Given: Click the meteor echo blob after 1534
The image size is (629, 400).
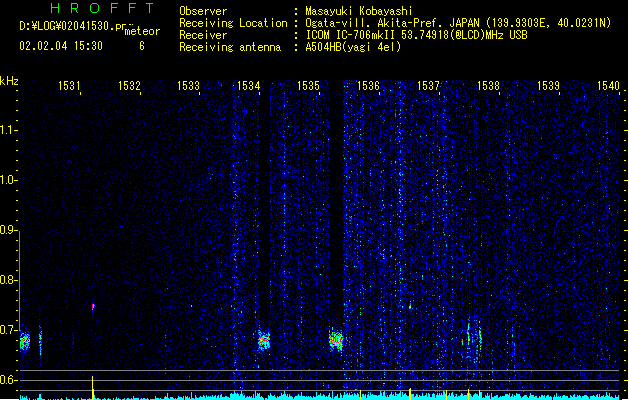Looking at the screenshot, I should [x=264, y=340].
